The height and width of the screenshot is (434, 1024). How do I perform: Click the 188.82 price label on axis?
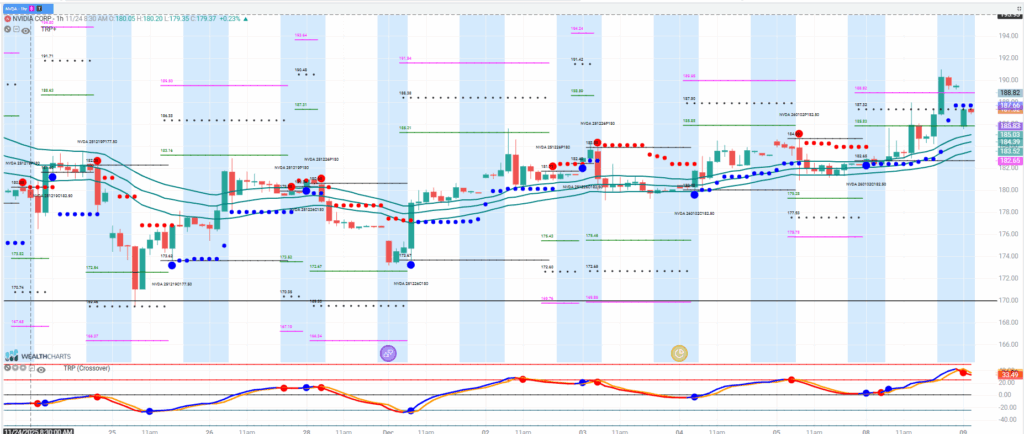coord(1010,93)
